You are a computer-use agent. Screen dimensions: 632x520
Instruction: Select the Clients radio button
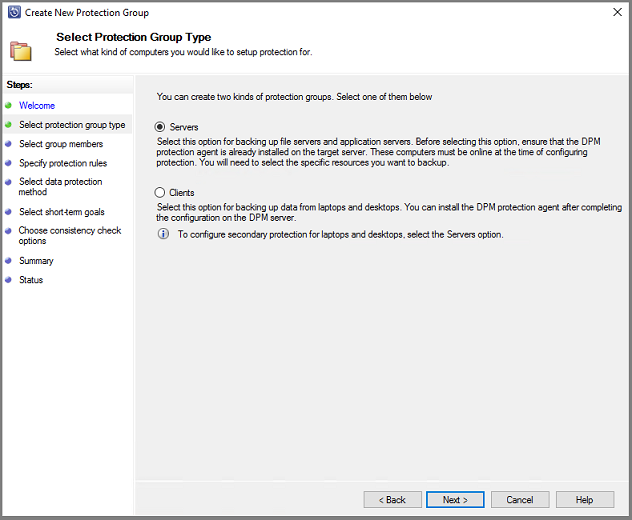[160, 192]
